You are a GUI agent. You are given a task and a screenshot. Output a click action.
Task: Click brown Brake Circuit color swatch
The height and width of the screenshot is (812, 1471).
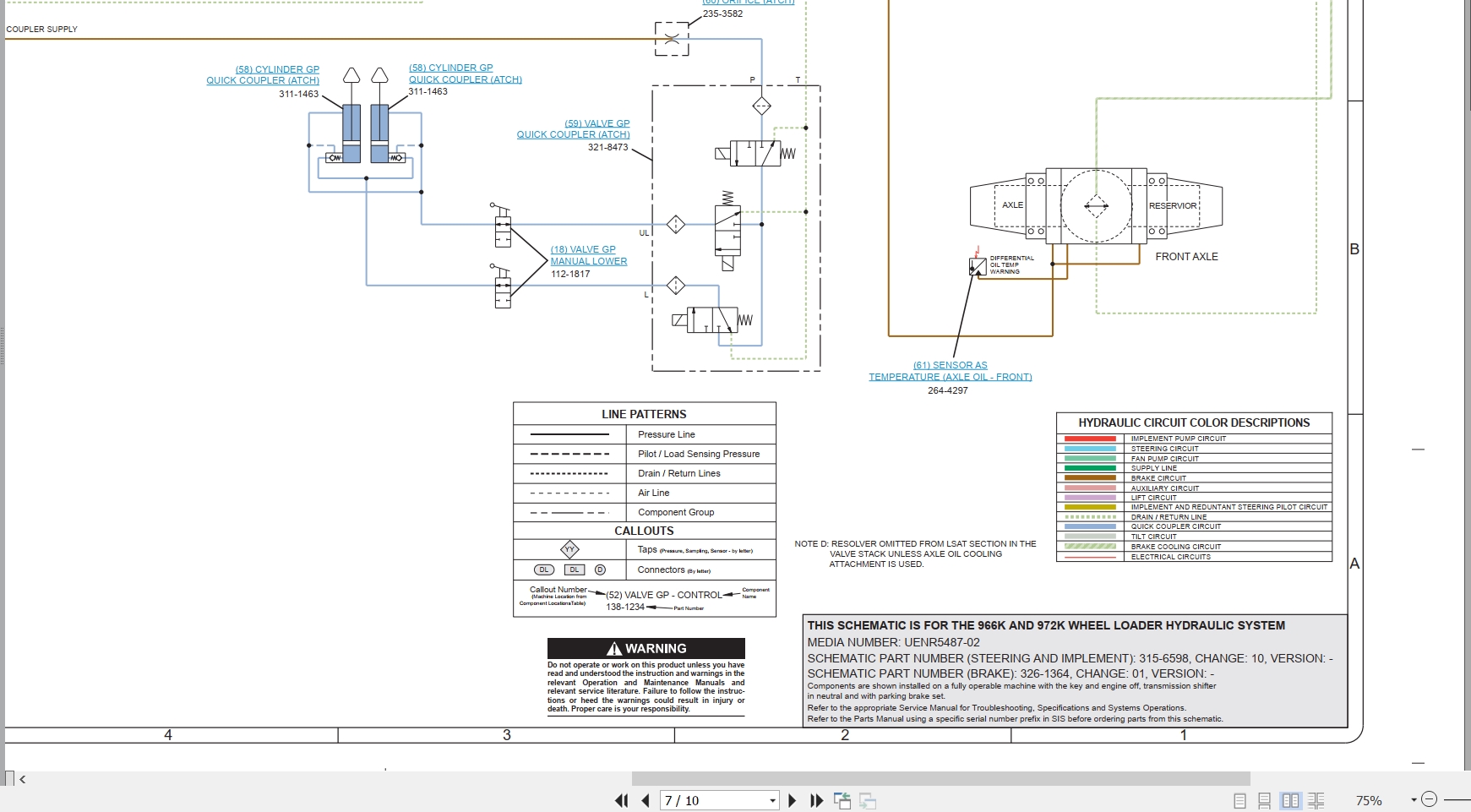click(x=1090, y=478)
